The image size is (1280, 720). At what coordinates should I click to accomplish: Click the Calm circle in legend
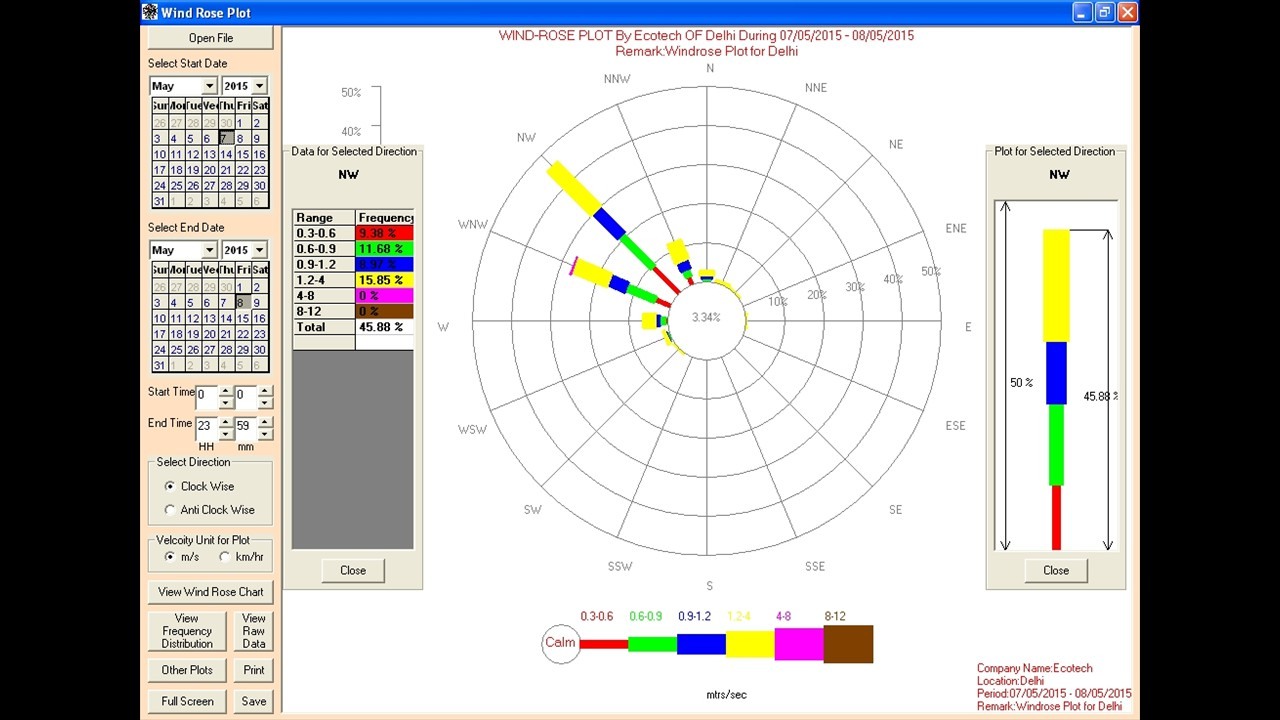[x=561, y=643]
